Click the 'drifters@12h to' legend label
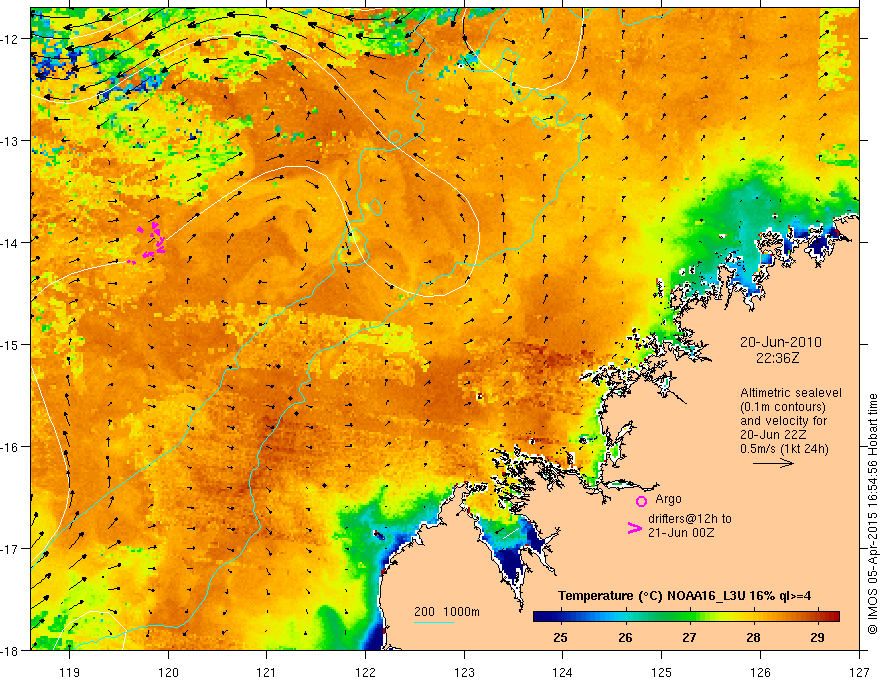The width and height of the screenshot is (880, 680). [x=690, y=519]
